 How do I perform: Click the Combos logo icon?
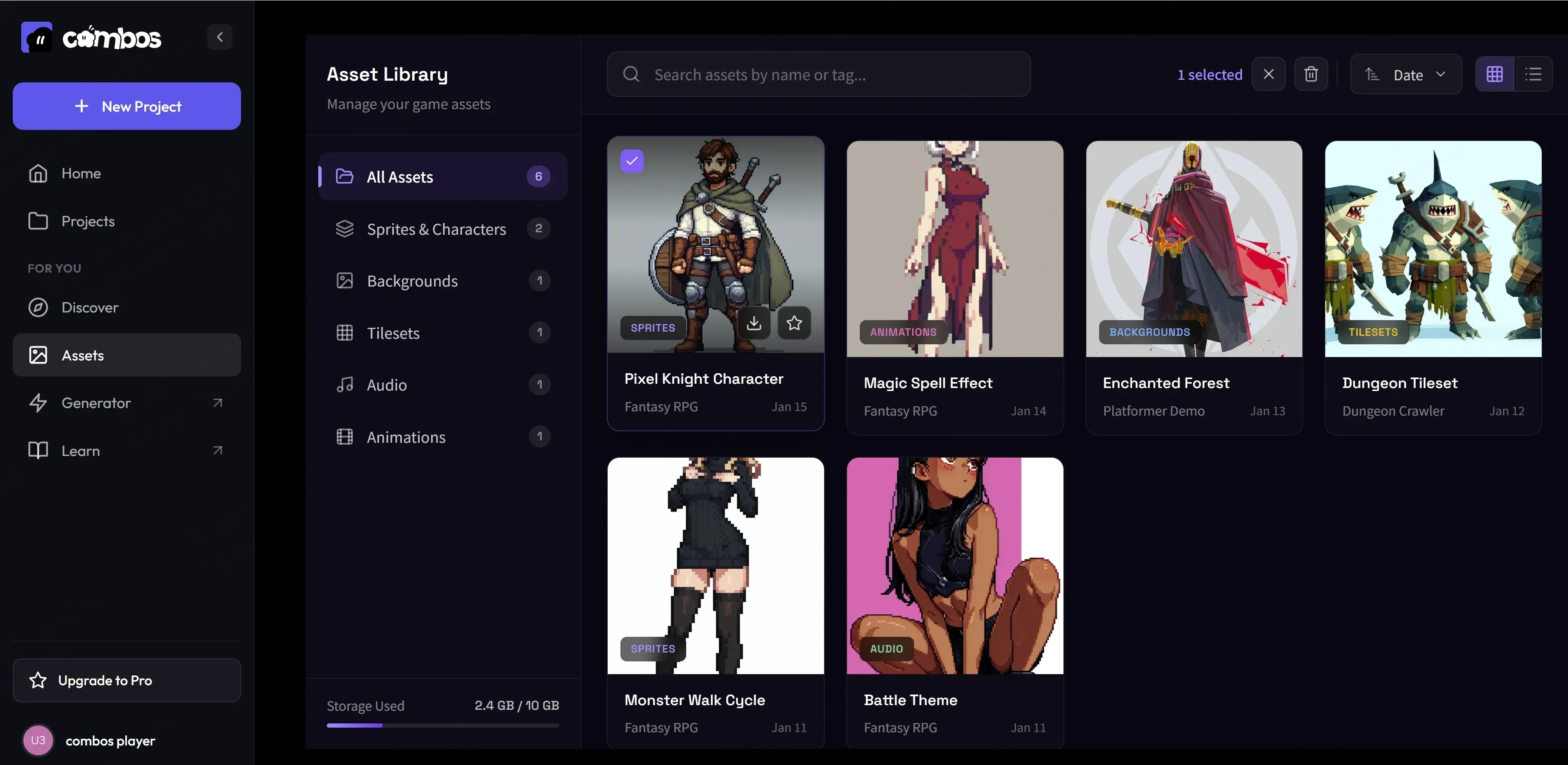[36, 38]
